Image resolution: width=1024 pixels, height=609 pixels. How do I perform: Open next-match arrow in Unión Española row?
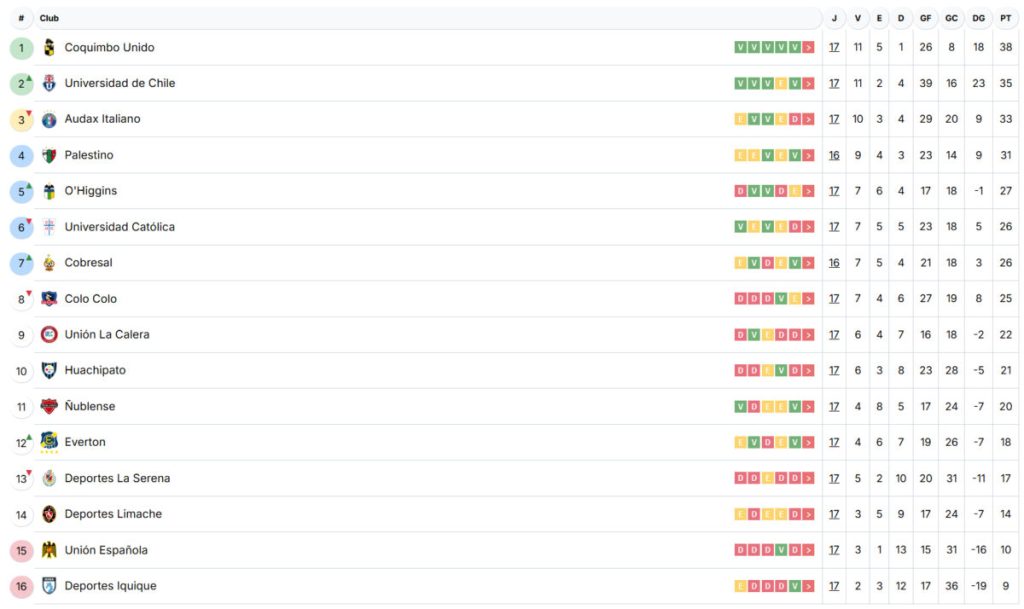coord(808,550)
